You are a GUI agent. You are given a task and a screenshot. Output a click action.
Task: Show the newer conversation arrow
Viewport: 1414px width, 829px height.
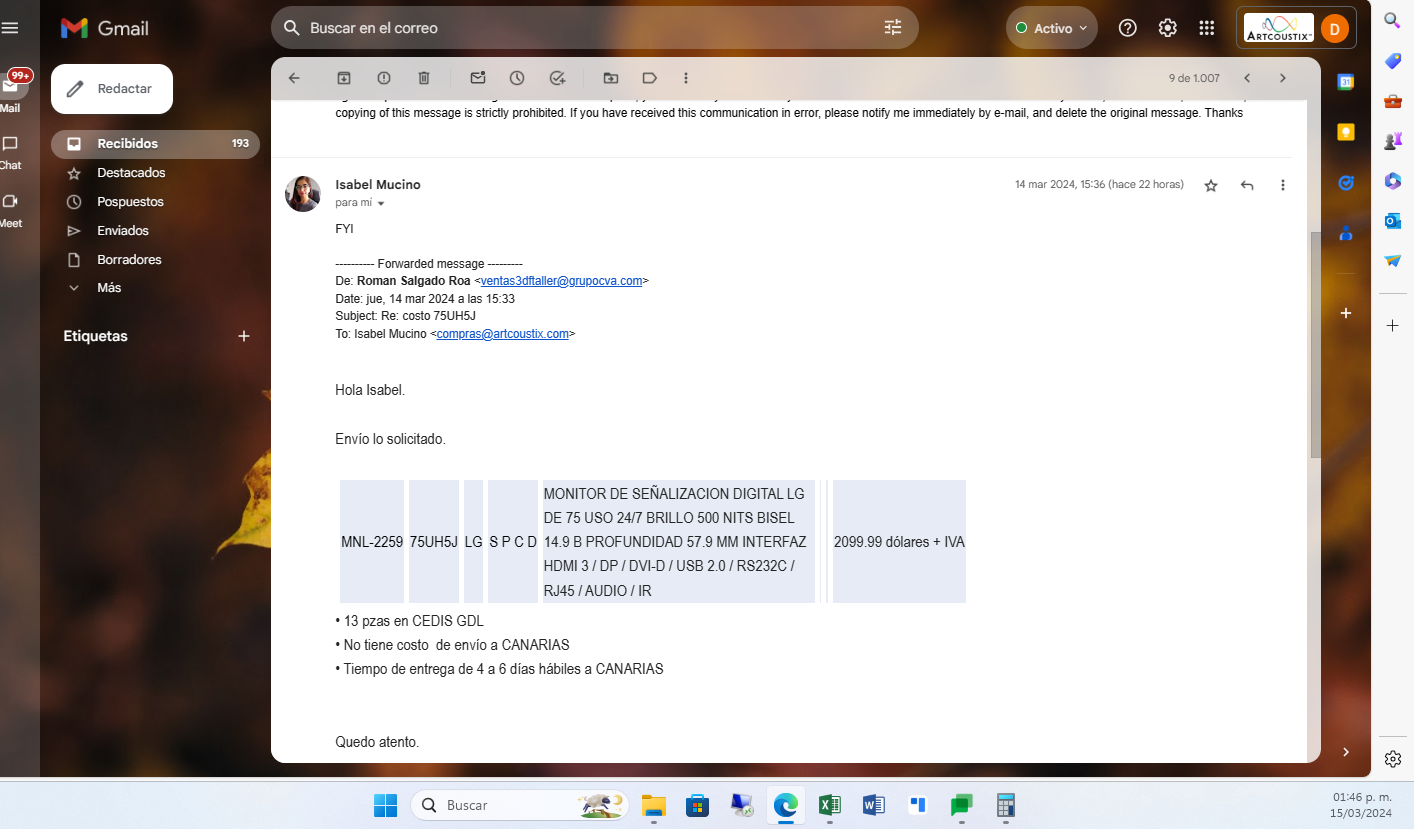pyautogui.click(x=1247, y=78)
